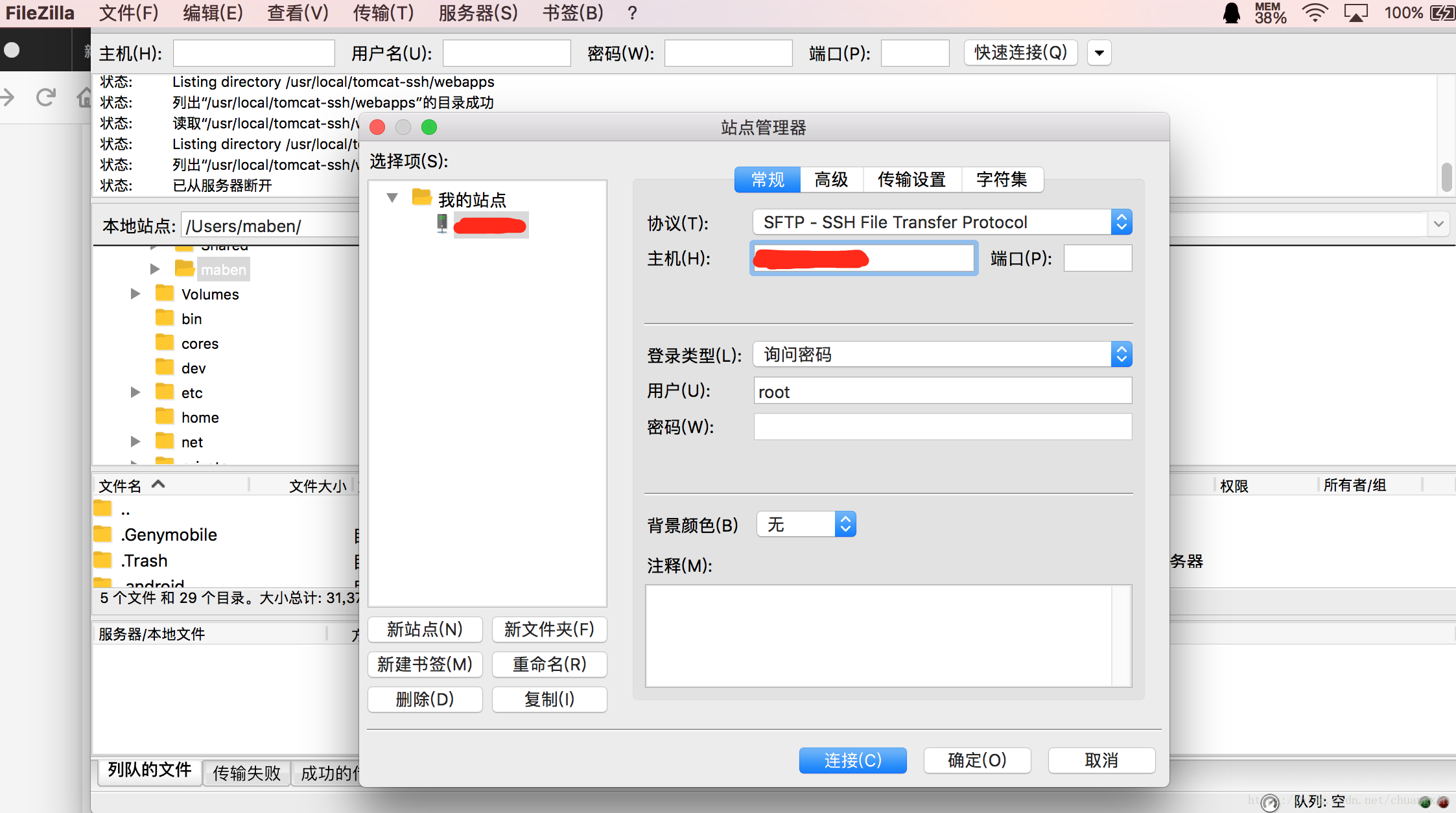Click the 重命名(R) button
1456x813 pixels.
[550, 665]
